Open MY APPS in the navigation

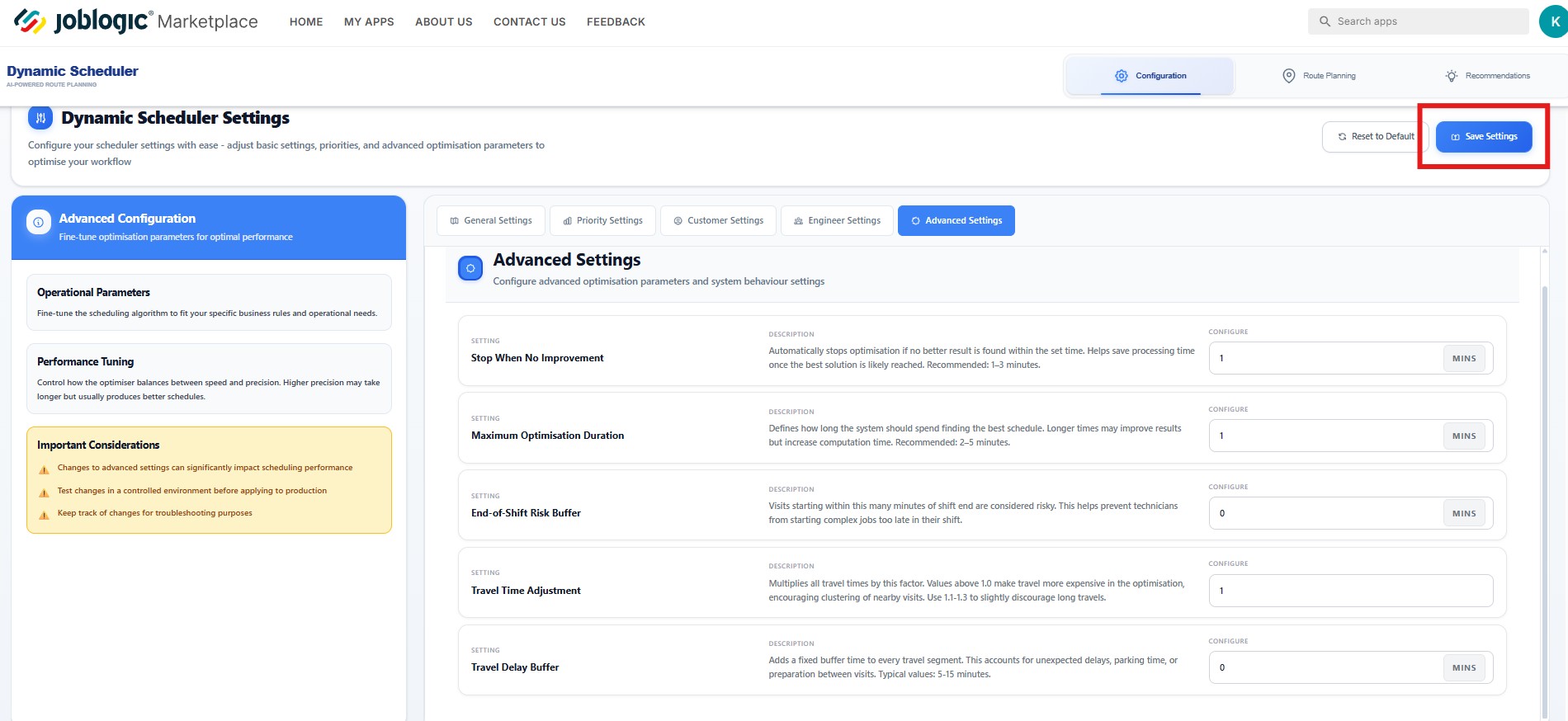(369, 21)
